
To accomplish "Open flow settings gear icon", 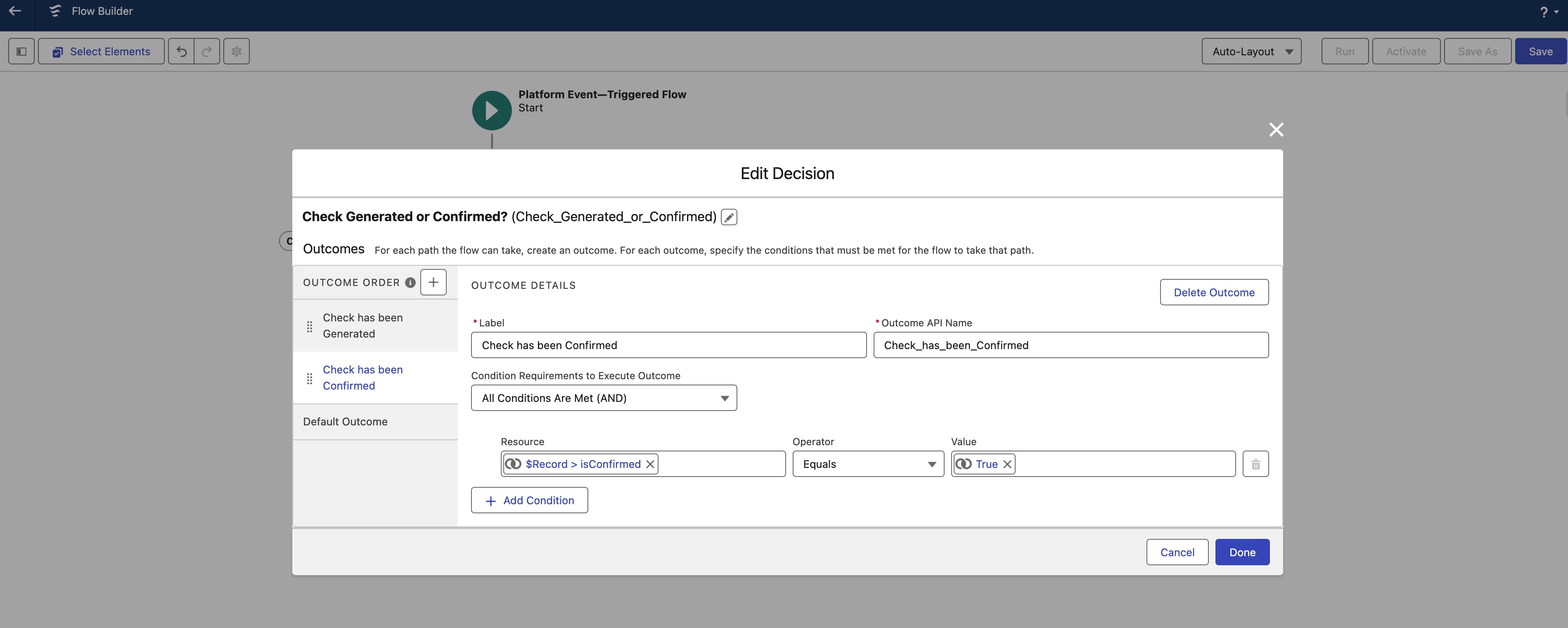I will pos(236,51).
